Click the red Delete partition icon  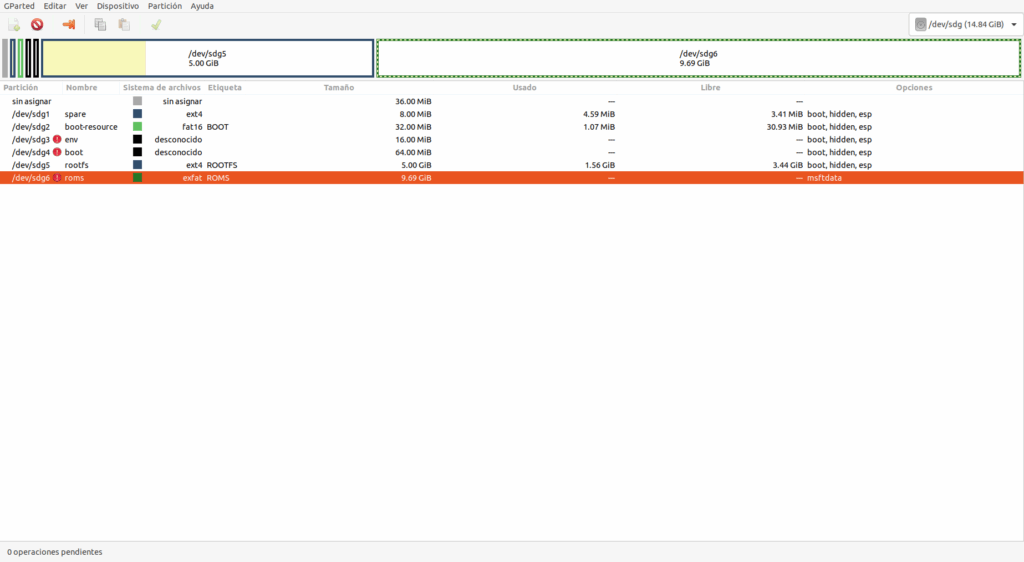point(37,24)
